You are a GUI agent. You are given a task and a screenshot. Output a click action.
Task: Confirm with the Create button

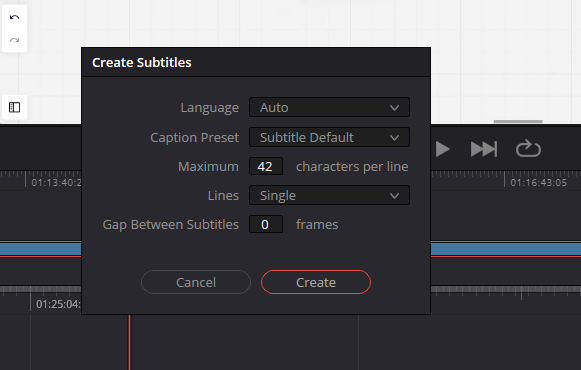316,282
